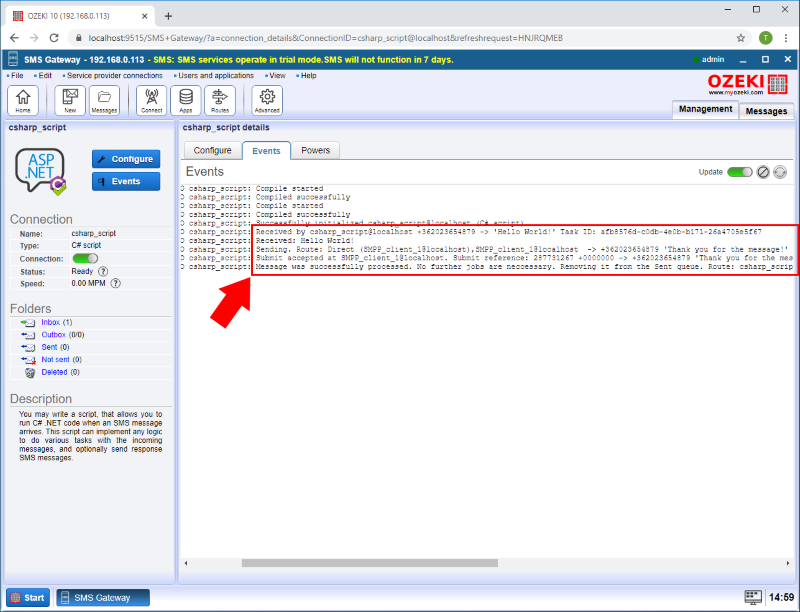Click the Inbox folder envelope icon
The height and width of the screenshot is (612, 800).
[28, 322]
